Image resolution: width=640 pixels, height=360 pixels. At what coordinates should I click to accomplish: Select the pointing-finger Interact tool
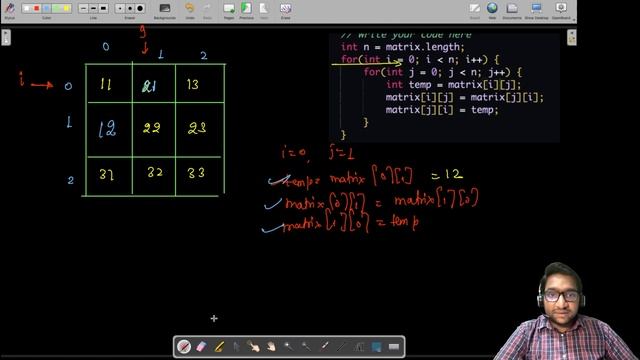point(253,347)
